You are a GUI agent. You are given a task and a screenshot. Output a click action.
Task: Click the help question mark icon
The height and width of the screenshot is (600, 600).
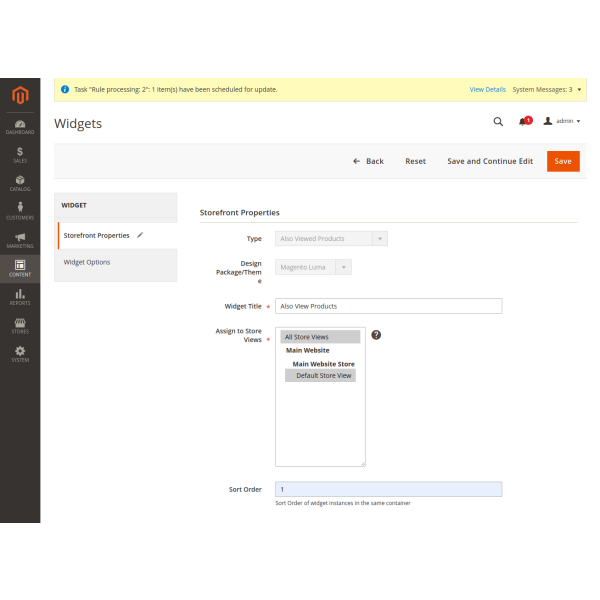coord(376,335)
